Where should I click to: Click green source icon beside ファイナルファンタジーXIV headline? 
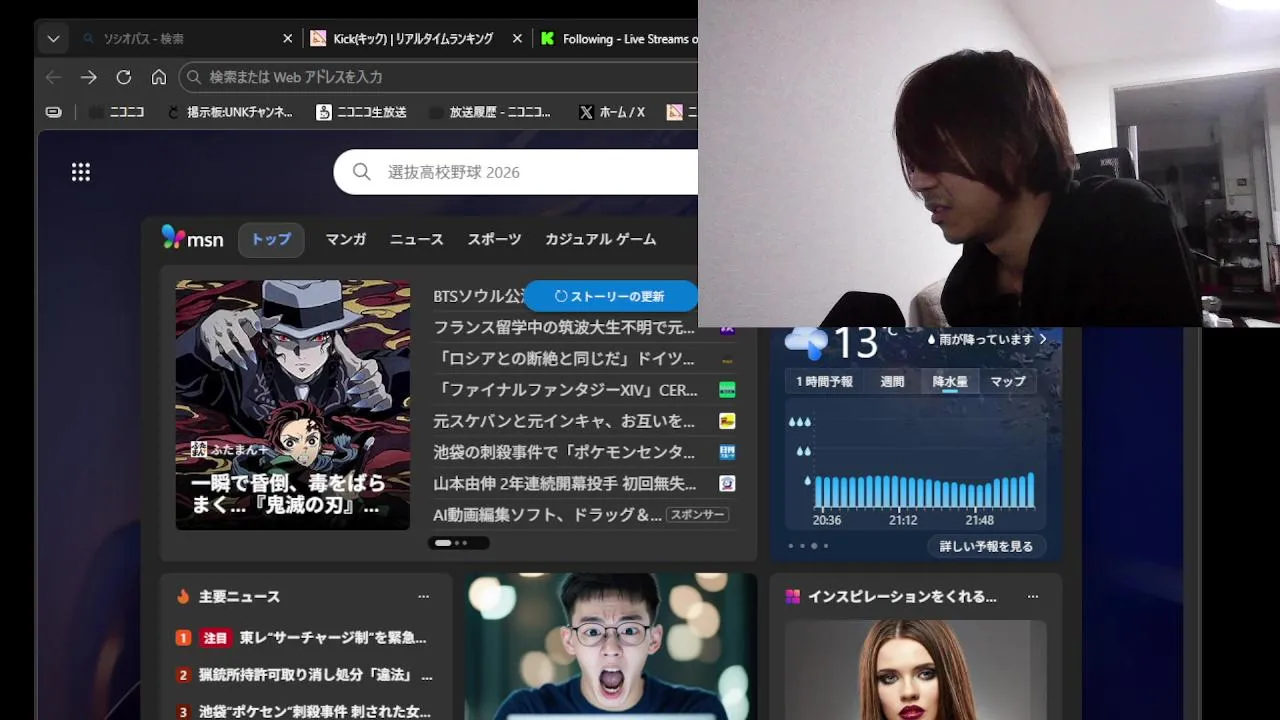coord(727,390)
